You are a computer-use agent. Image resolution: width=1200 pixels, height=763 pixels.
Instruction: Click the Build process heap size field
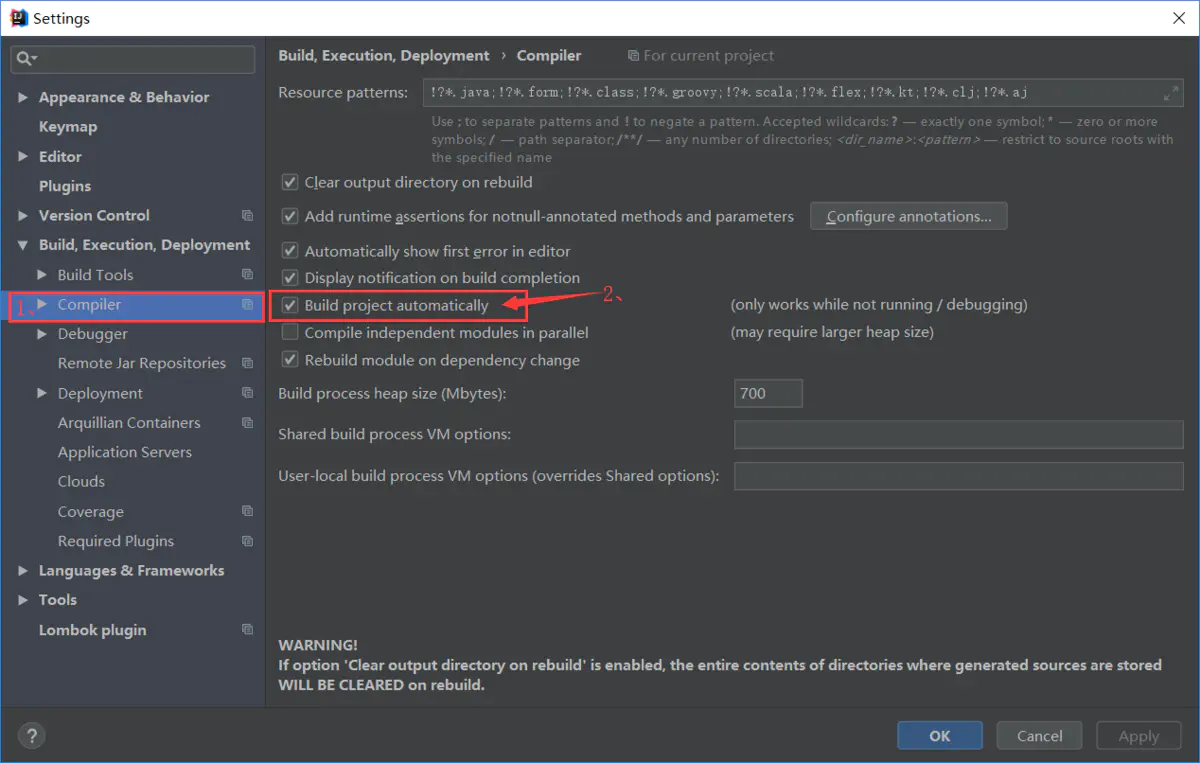pos(768,394)
